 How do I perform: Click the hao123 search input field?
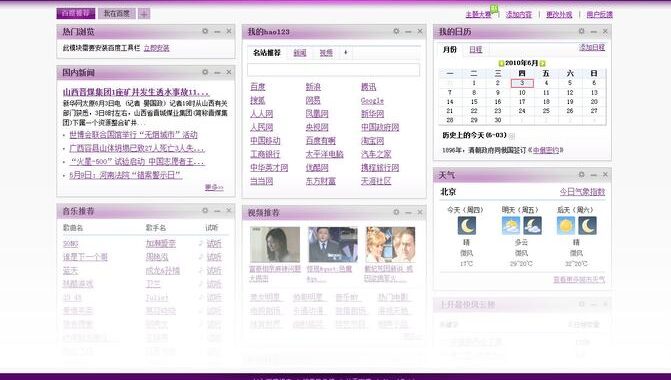(x=333, y=70)
